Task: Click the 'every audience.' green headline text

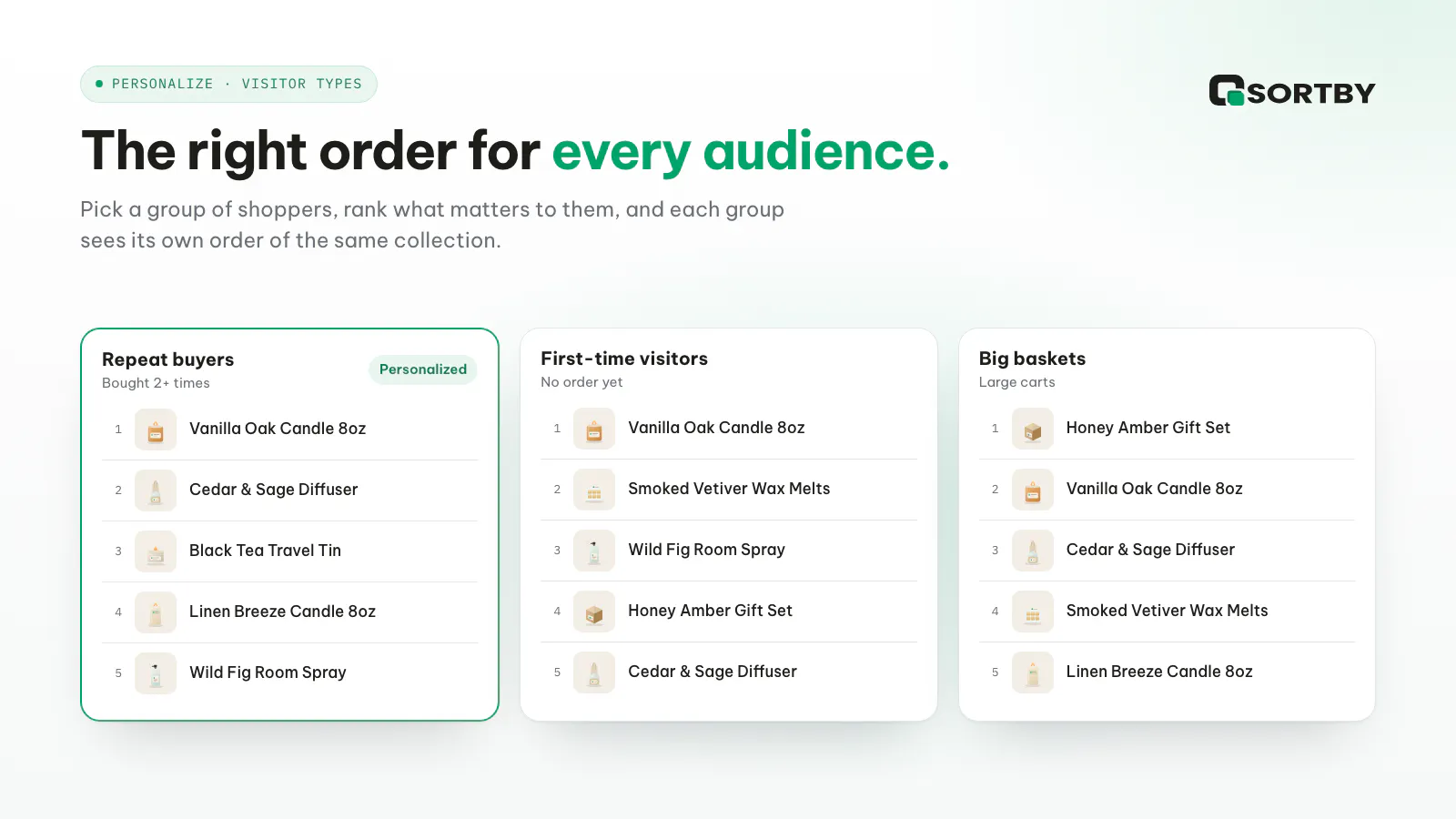Action: pos(752,152)
